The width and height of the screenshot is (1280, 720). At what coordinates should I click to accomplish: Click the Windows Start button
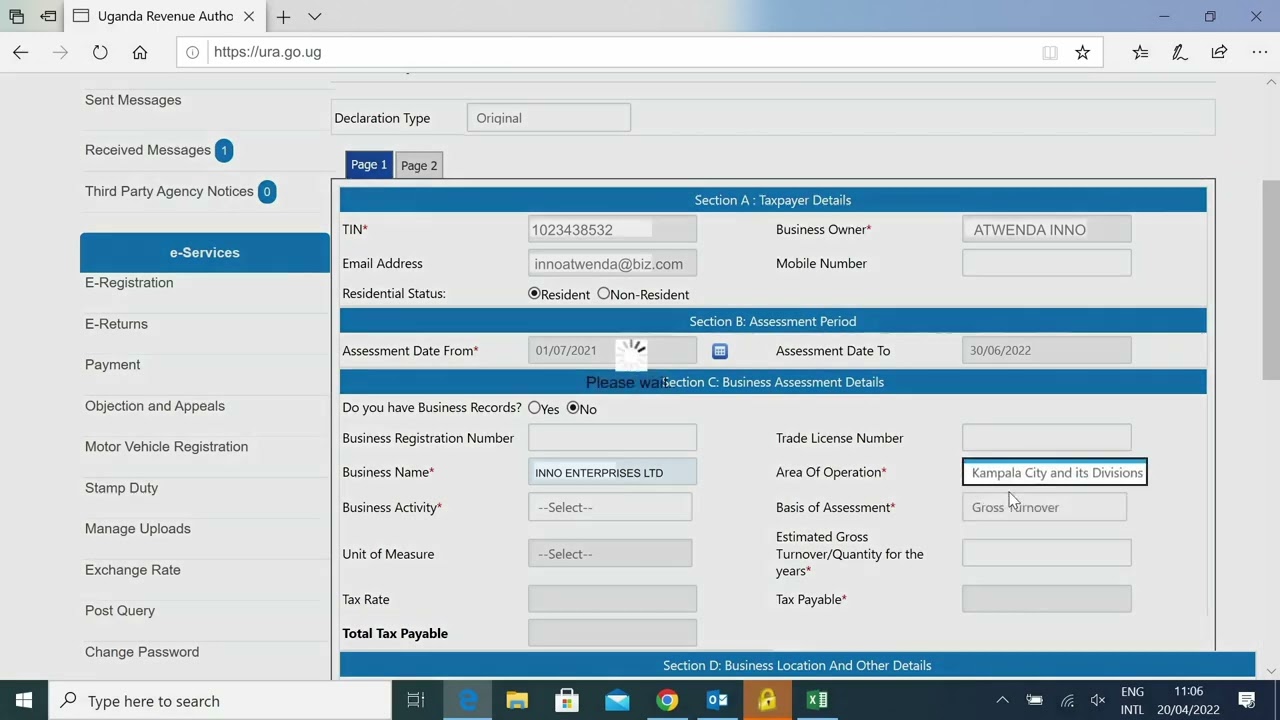(24, 701)
